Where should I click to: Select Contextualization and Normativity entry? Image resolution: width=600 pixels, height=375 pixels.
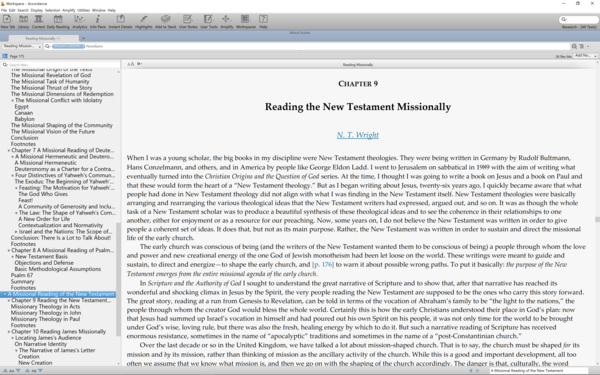60,225
